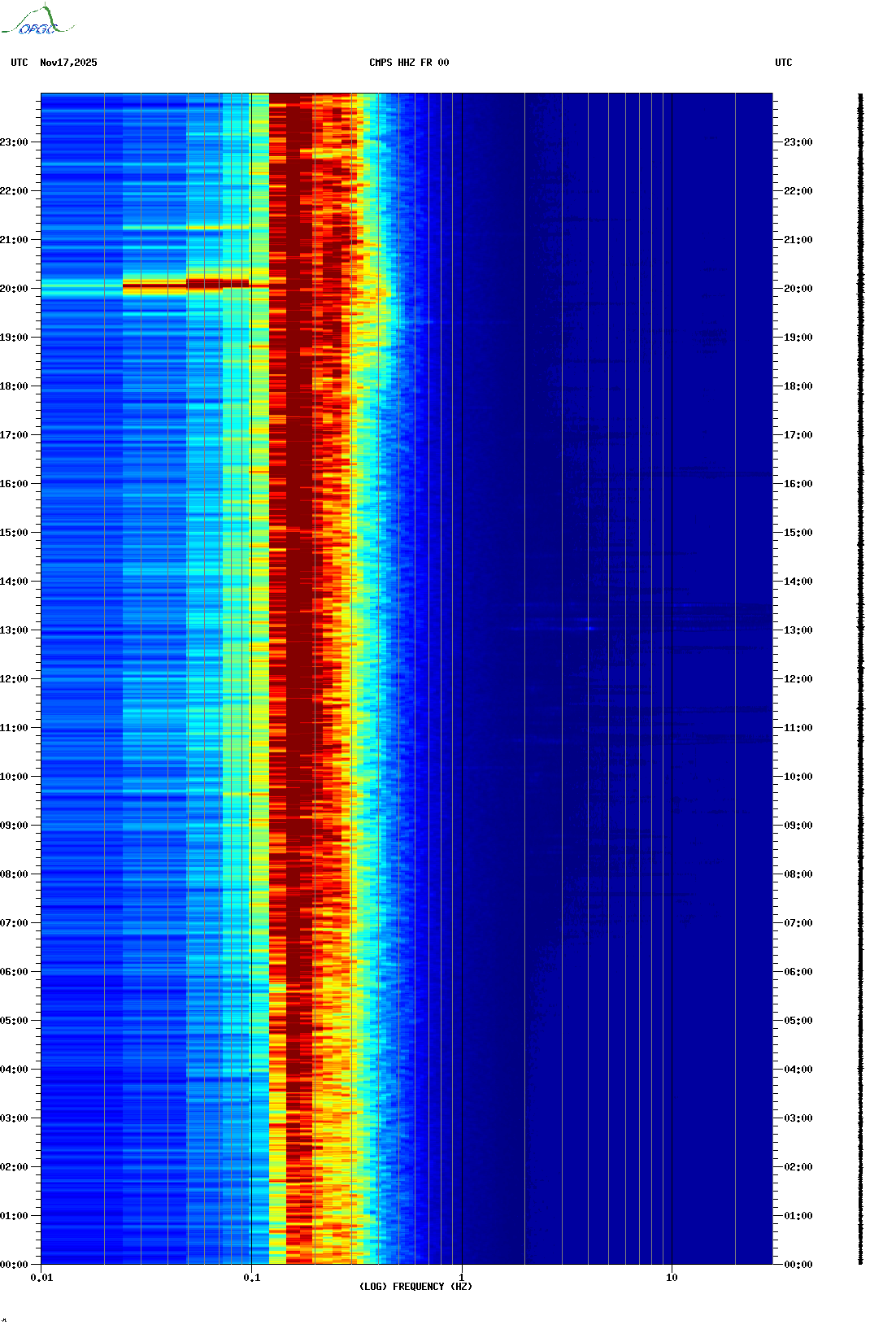Click the 12:00 label on the right time axis
896x1329 pixels.
pyautogui.click(x=798, y=679)
